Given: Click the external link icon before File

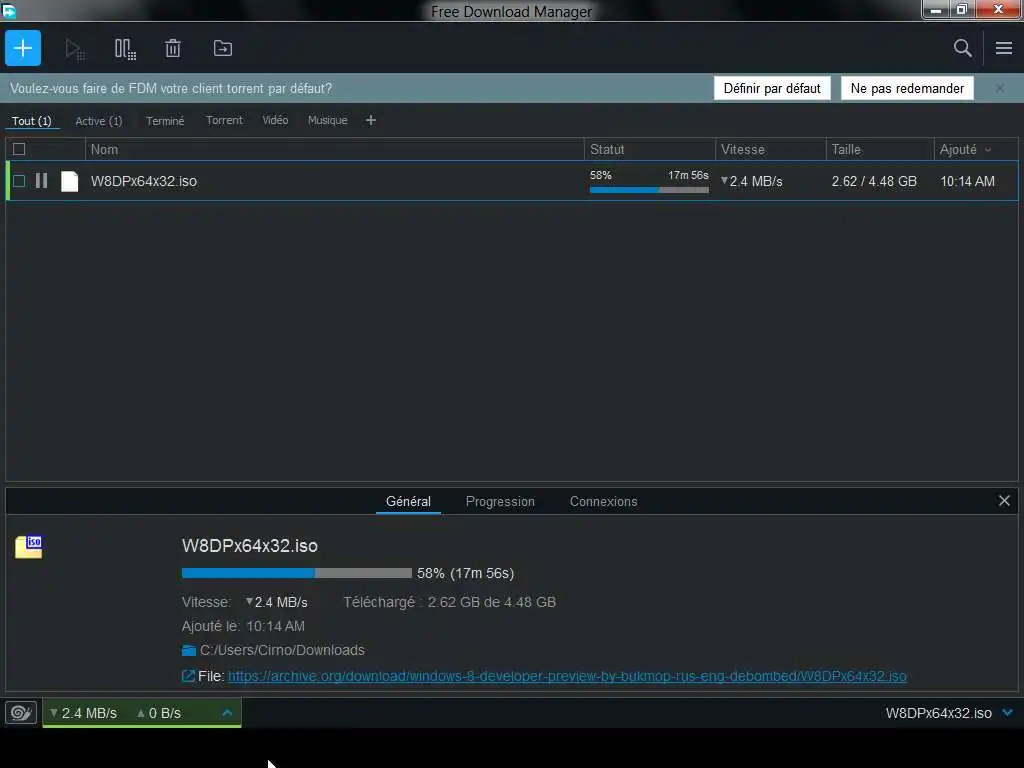Looking at the screenshot, I should pyautogui.click(x=188, y=676).
